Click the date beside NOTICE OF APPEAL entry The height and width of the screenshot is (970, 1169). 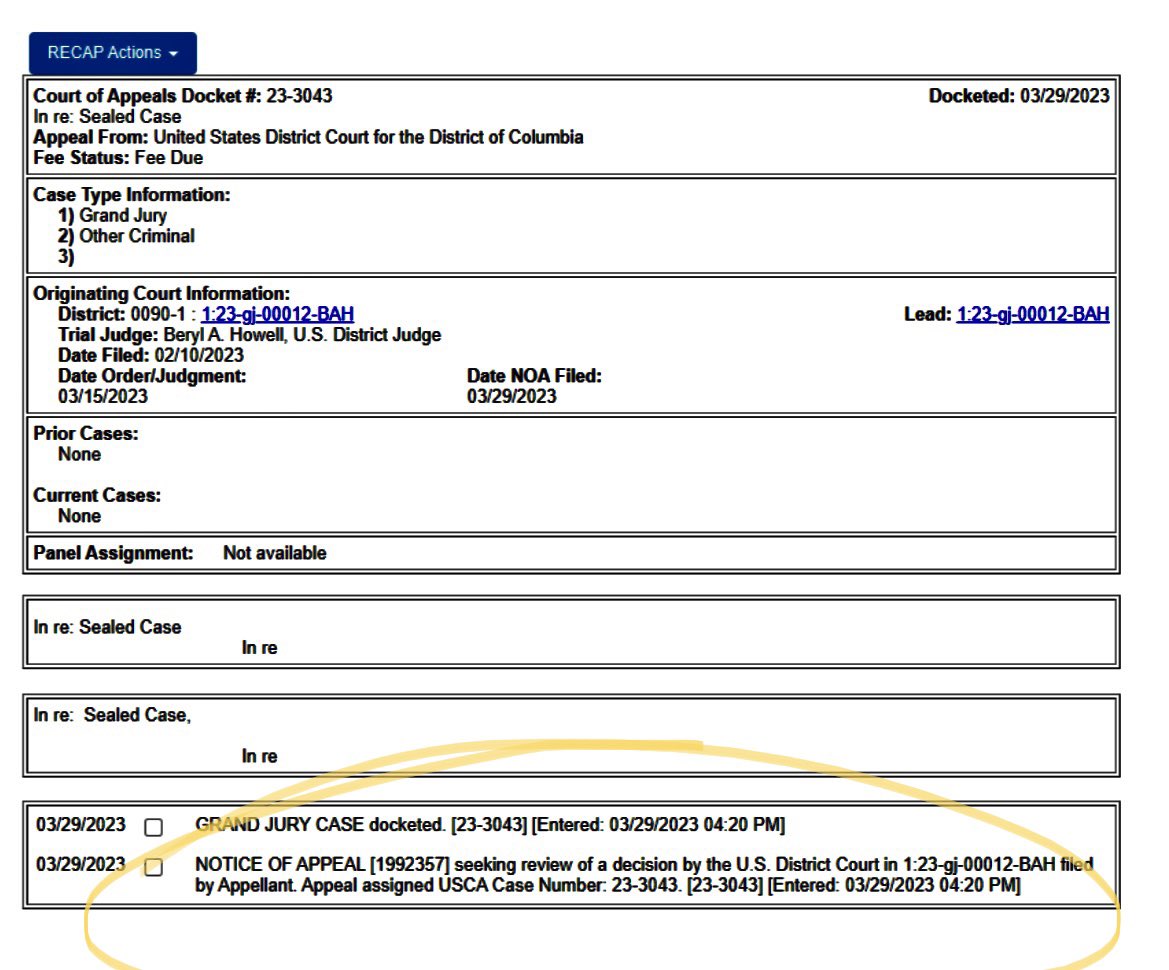click(81, 864)
